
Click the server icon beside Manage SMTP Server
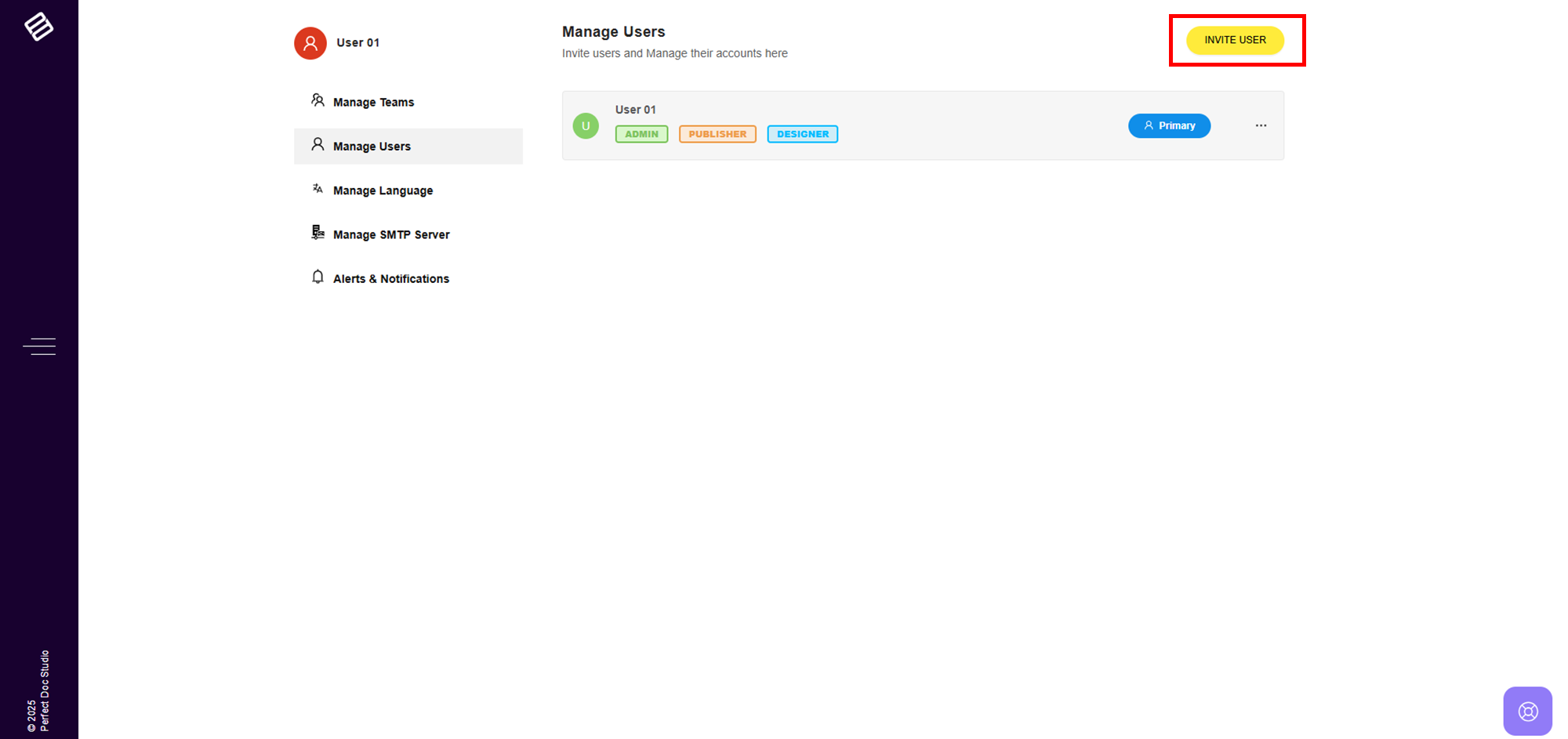(x=318, y=233)
